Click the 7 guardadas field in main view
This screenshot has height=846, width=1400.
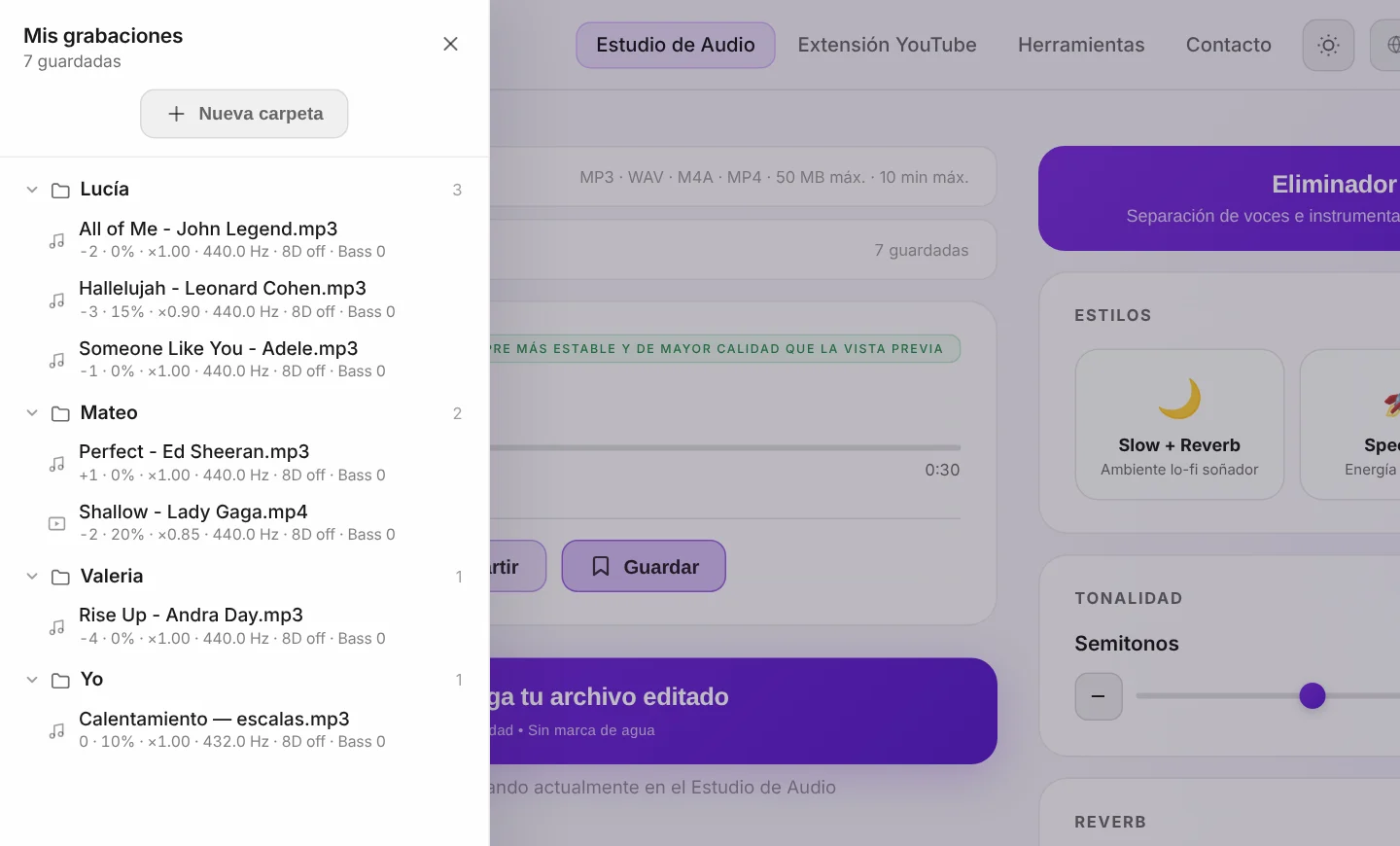click(743, 250)
